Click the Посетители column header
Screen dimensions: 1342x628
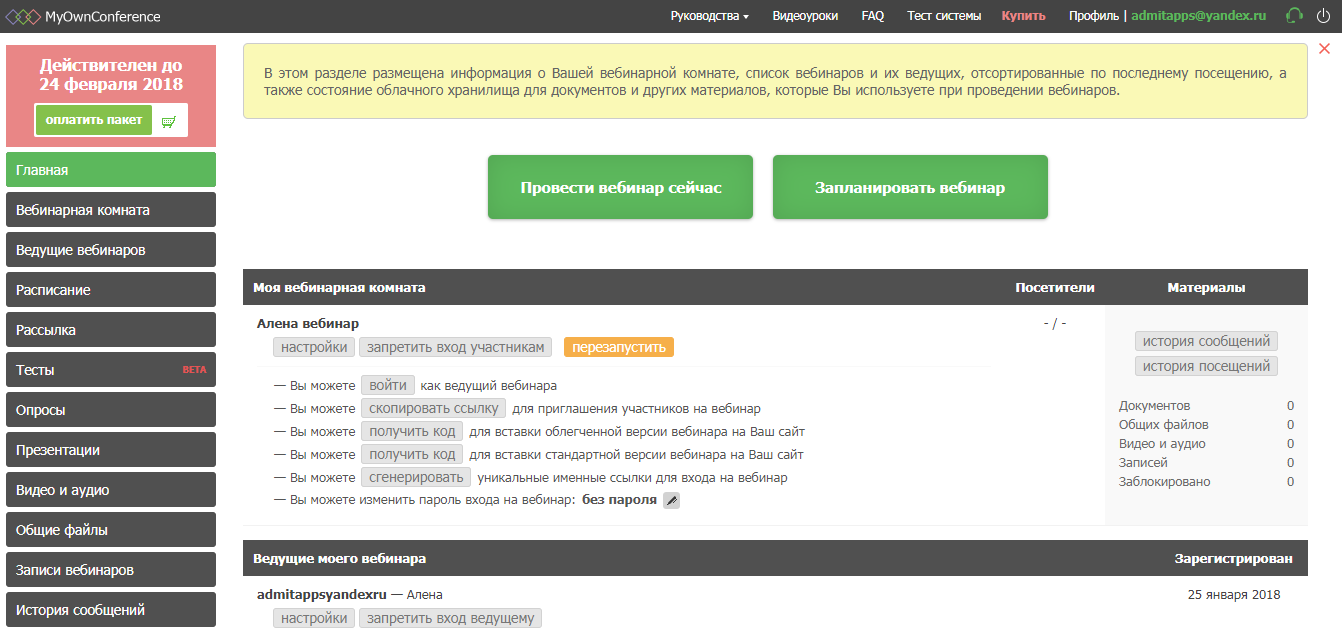1055,287
